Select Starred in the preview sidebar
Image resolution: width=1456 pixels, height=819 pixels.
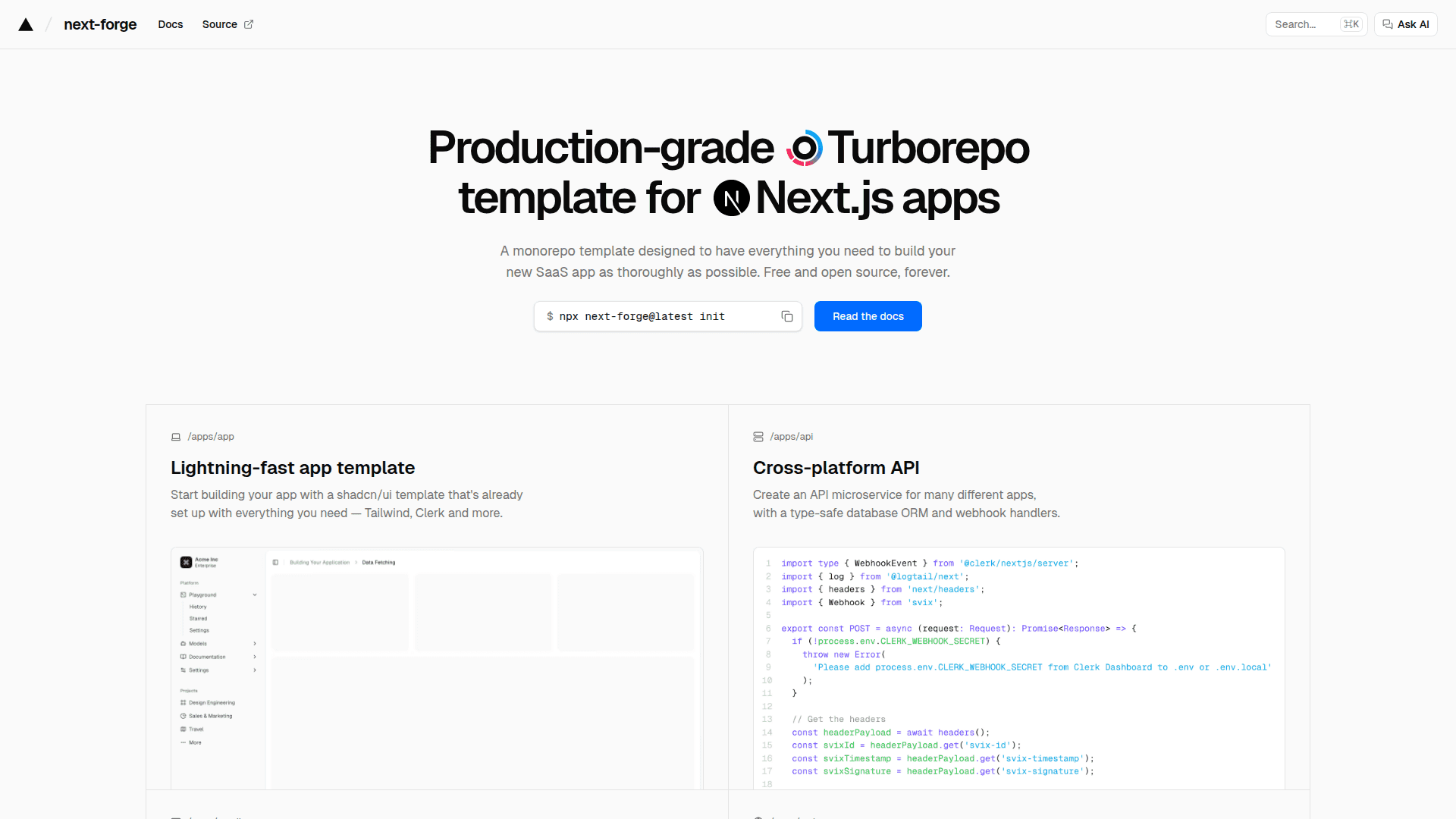coord(198,619)
